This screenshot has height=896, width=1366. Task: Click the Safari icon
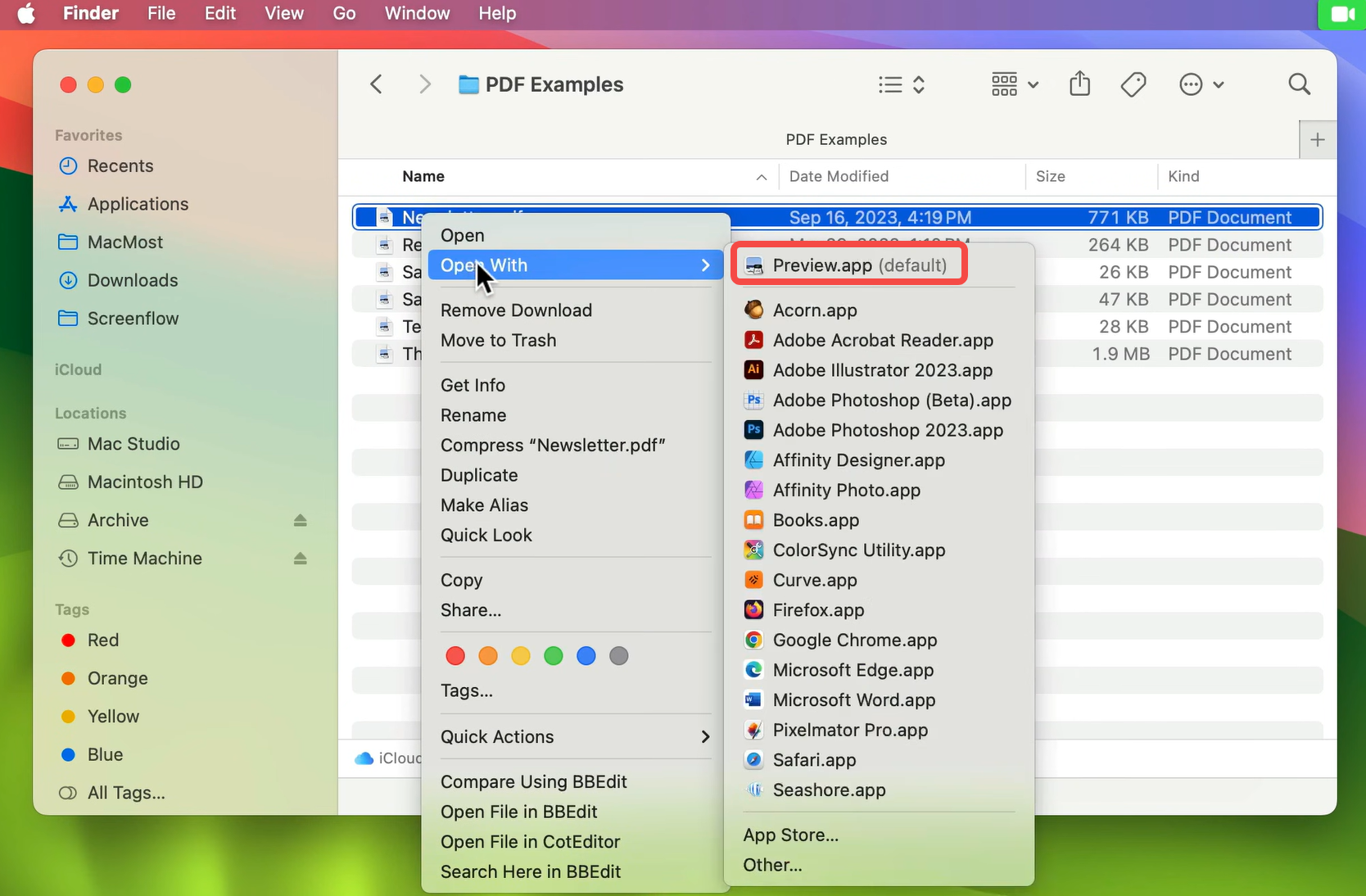pyautogui.click(x=753, y=760)
